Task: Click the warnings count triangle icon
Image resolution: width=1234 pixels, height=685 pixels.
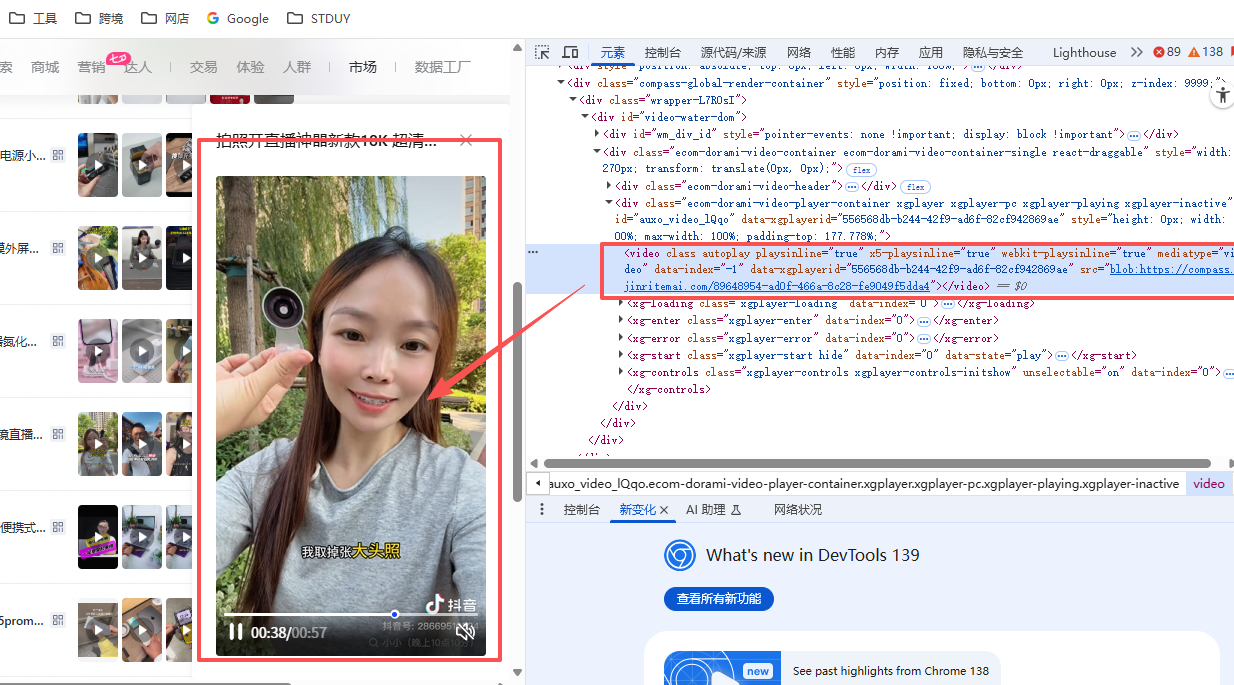Action: pyautogui.click(x=1194, y=52)
